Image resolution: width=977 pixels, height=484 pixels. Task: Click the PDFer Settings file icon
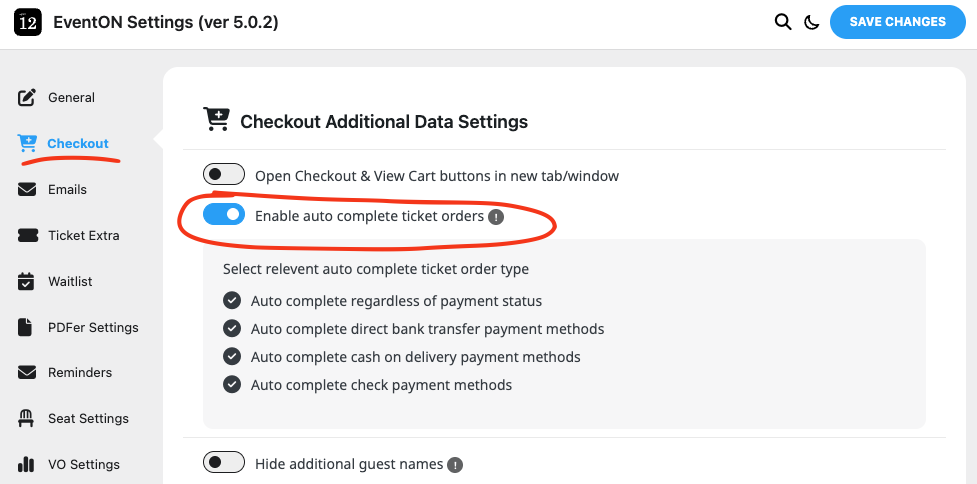click(28, 327)
